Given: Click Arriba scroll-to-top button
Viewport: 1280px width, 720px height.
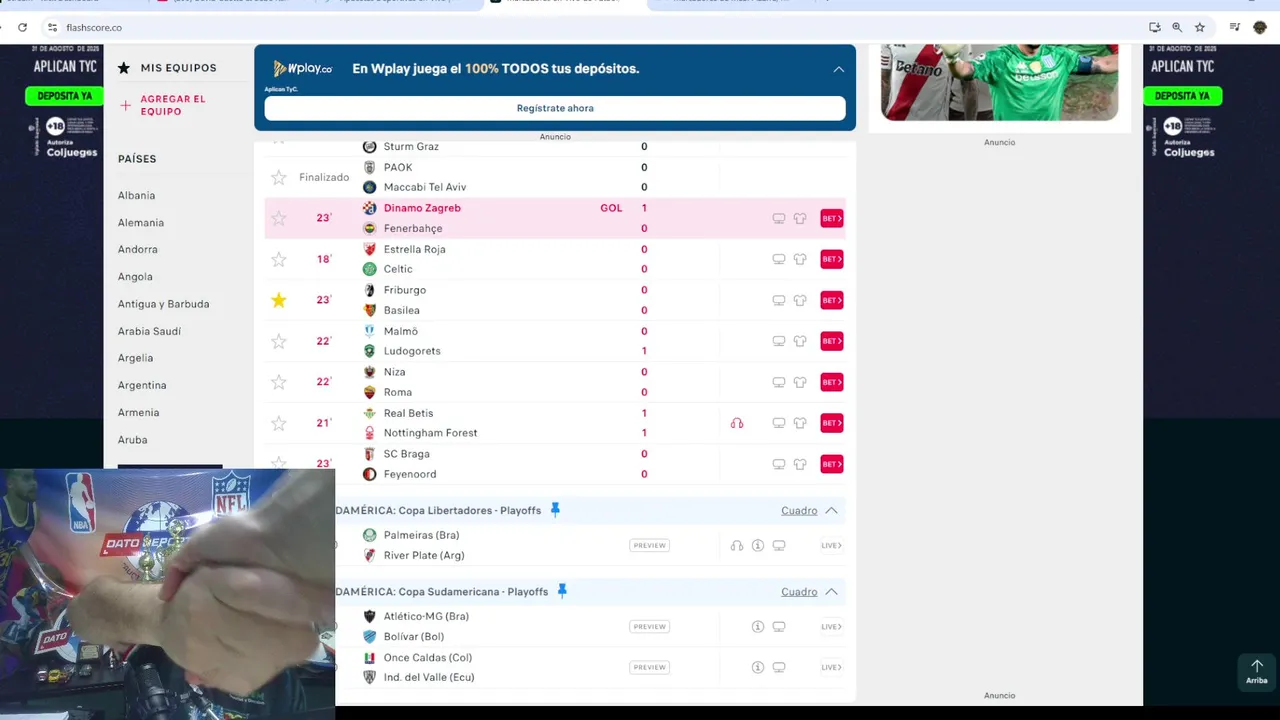Looking at the screenshot, I should tap(1257, 671).
